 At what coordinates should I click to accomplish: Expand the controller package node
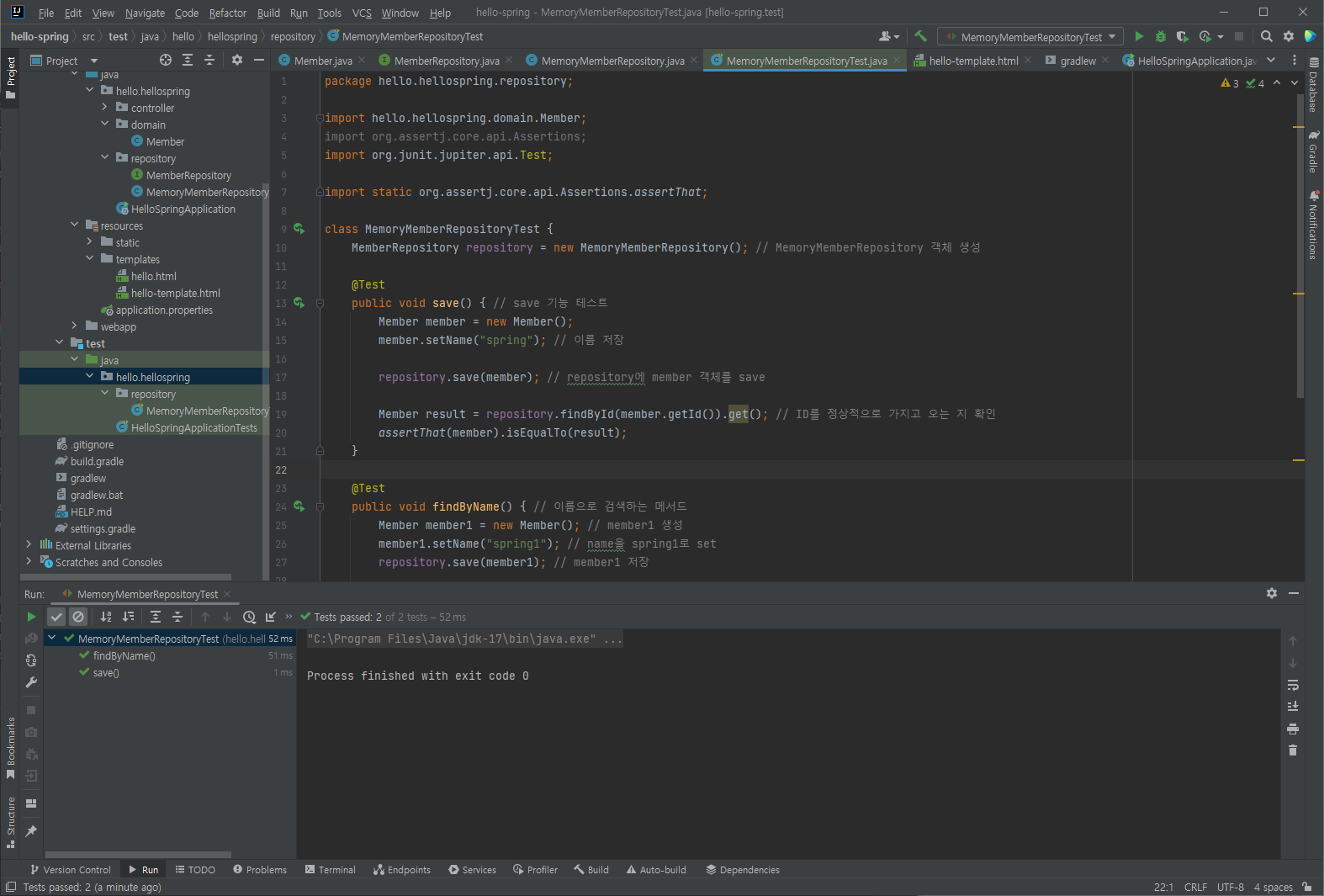[x=104, y=107]
